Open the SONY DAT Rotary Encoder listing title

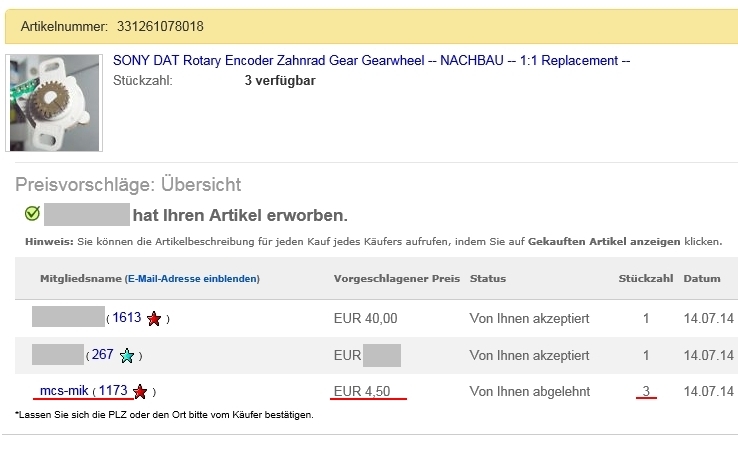[x=371, y=61]
